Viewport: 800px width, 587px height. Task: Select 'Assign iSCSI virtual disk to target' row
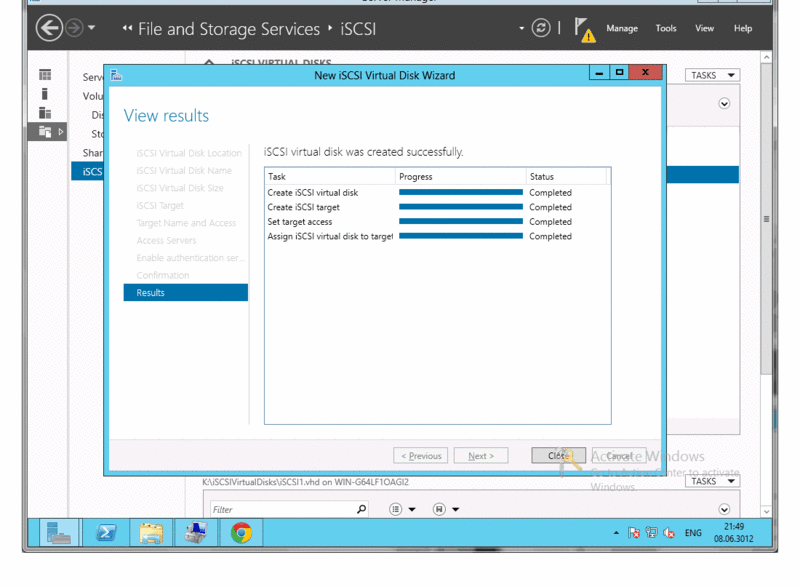[x=437, y=236]
